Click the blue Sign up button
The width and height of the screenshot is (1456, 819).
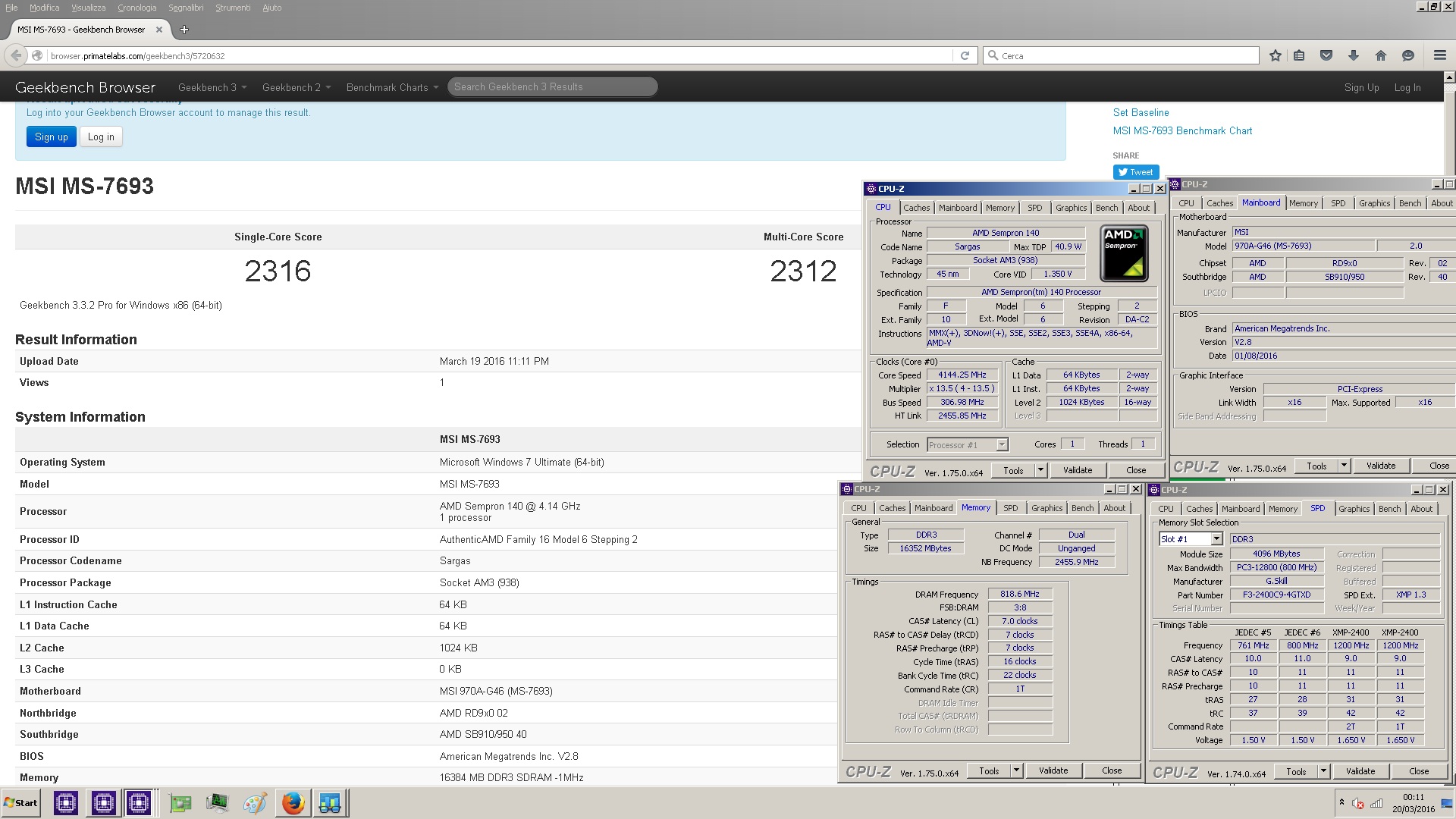coord(52,137)
